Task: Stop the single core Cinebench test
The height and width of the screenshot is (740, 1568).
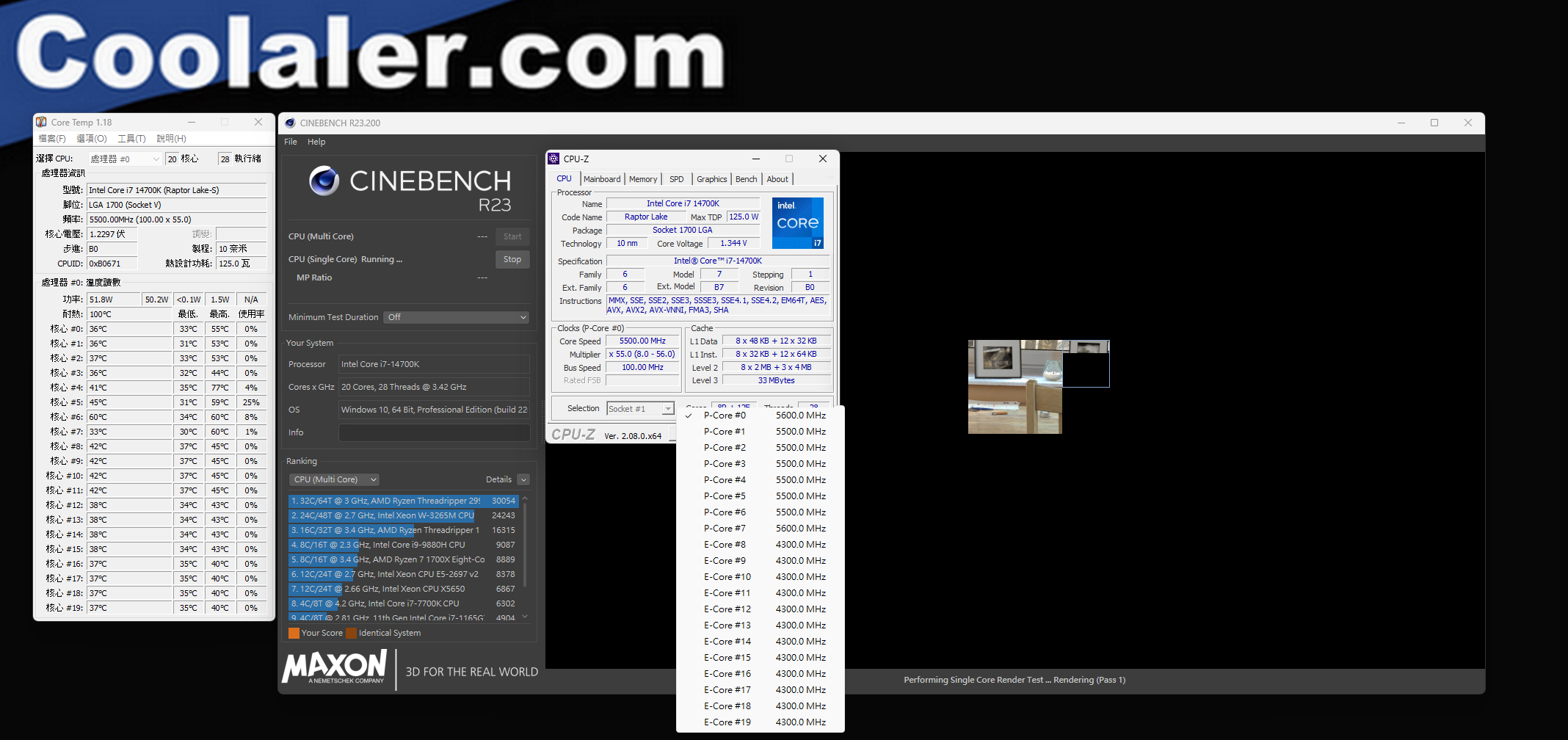Action: pyautogui.click(x=512, y=259)
